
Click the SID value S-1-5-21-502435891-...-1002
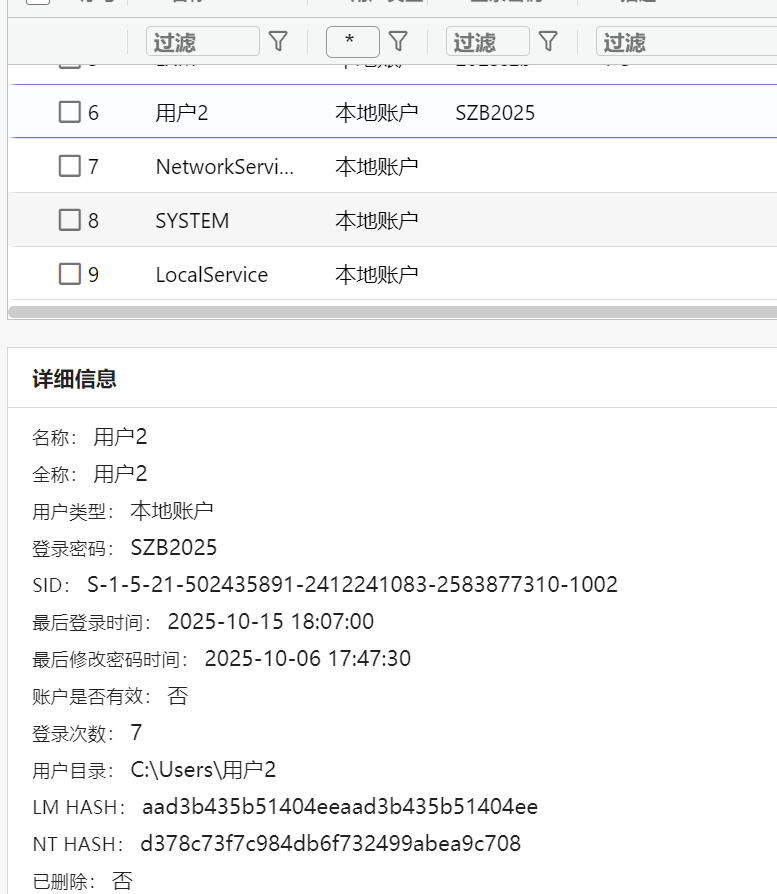pos(352,584)
